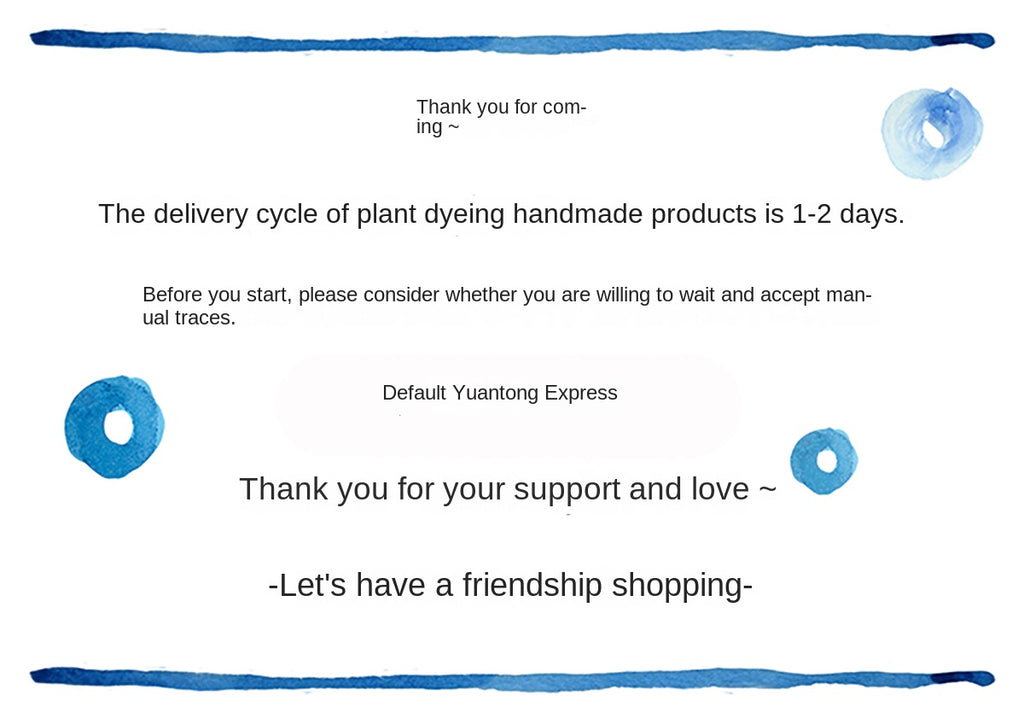1024x724 pixels.
Task: Select the delivery cycle sentence
Action: (x=501, y=214)
